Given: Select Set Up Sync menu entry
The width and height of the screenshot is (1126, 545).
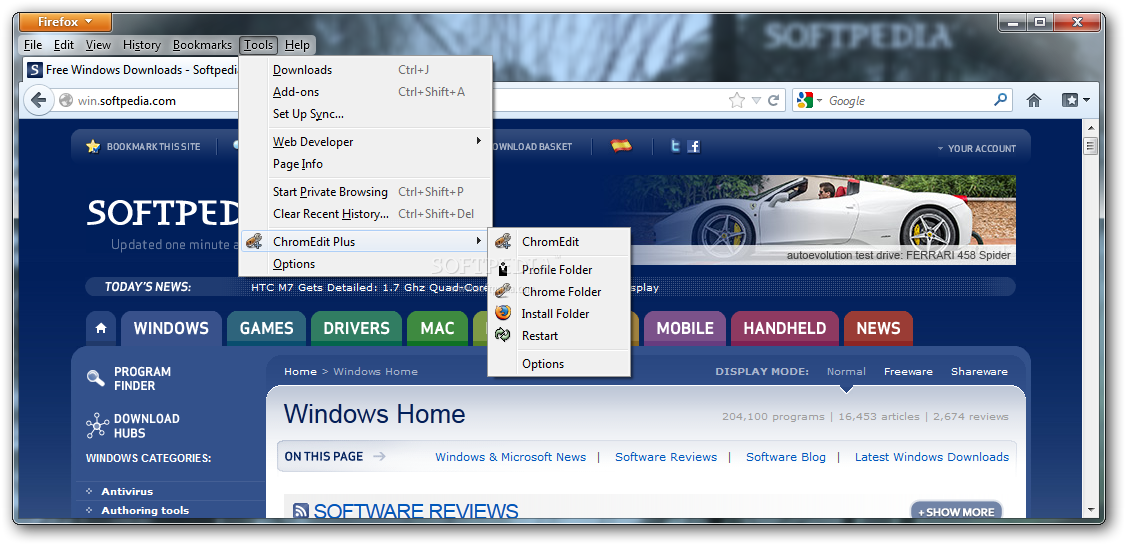Looking at the screenshot, I should [366, 113].
